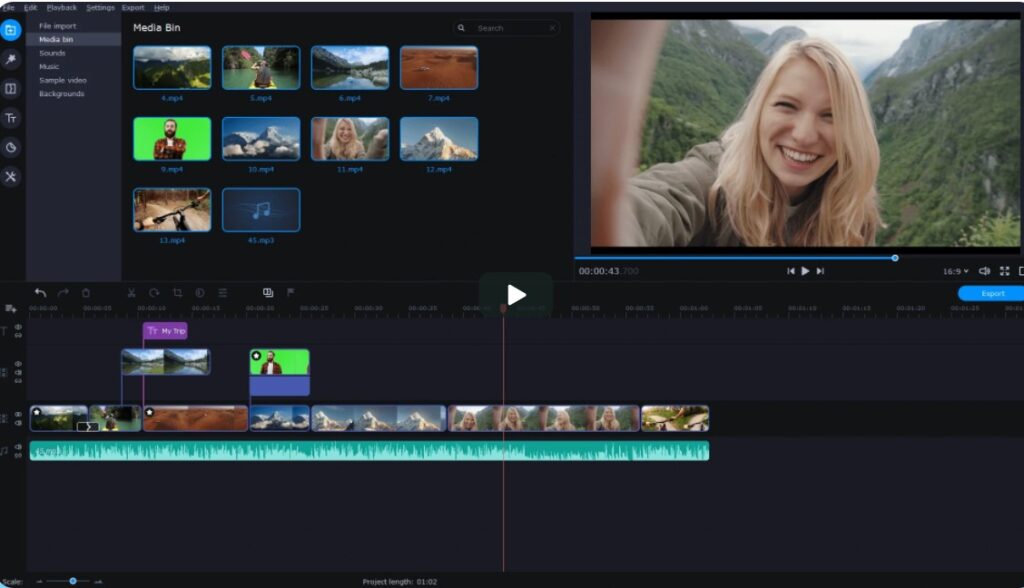The width and height of the screenshot is (1024, 588).
Task: Enter full screen preview mode
Action: (x=1004, y=271)
